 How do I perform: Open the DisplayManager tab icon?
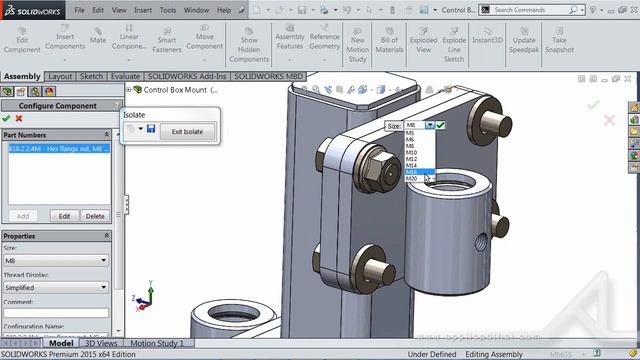click(49, 91)
